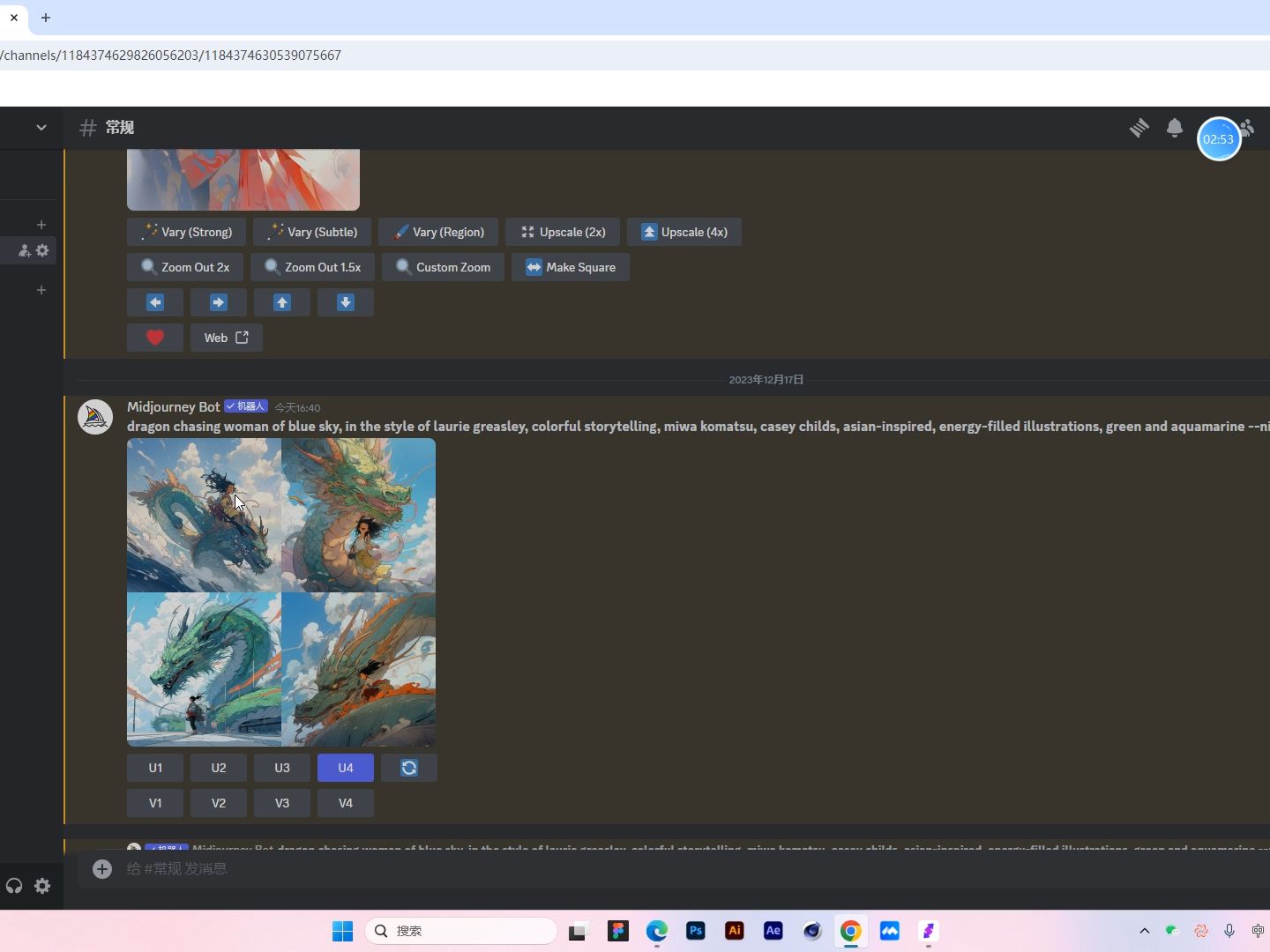
Task: Pan image right with right arrow
Action: tap(219, 302)
